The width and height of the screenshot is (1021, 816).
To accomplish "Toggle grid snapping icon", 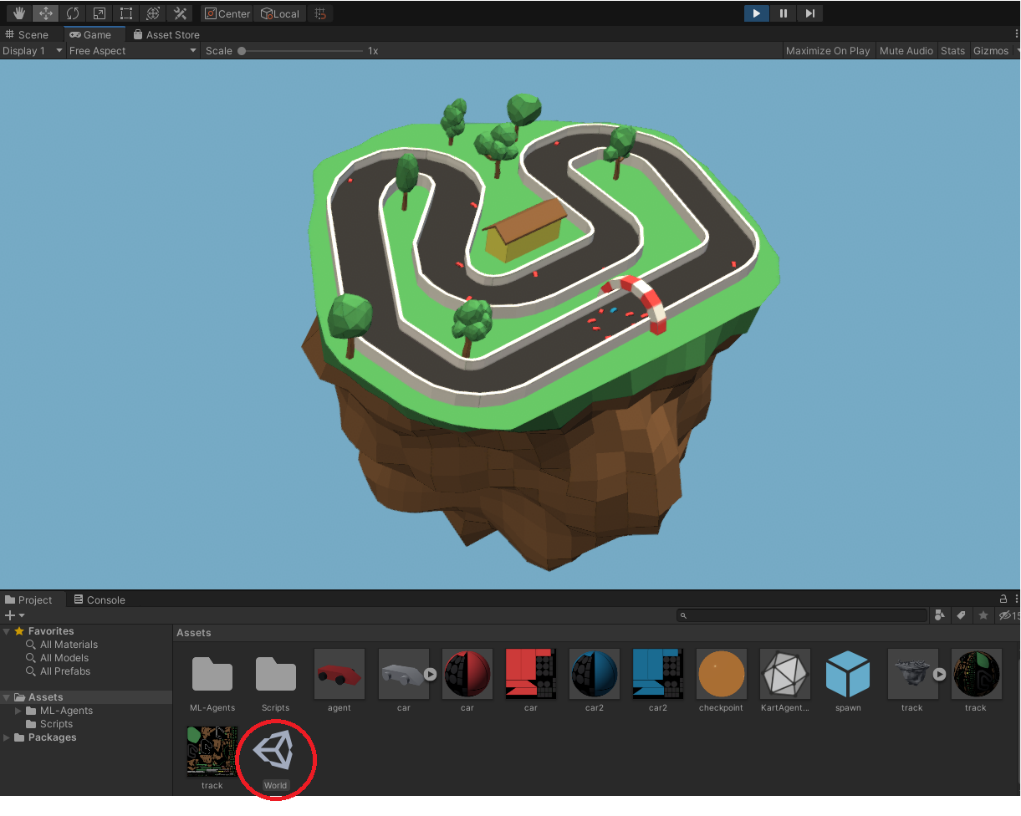I will (x=320, y=14).
